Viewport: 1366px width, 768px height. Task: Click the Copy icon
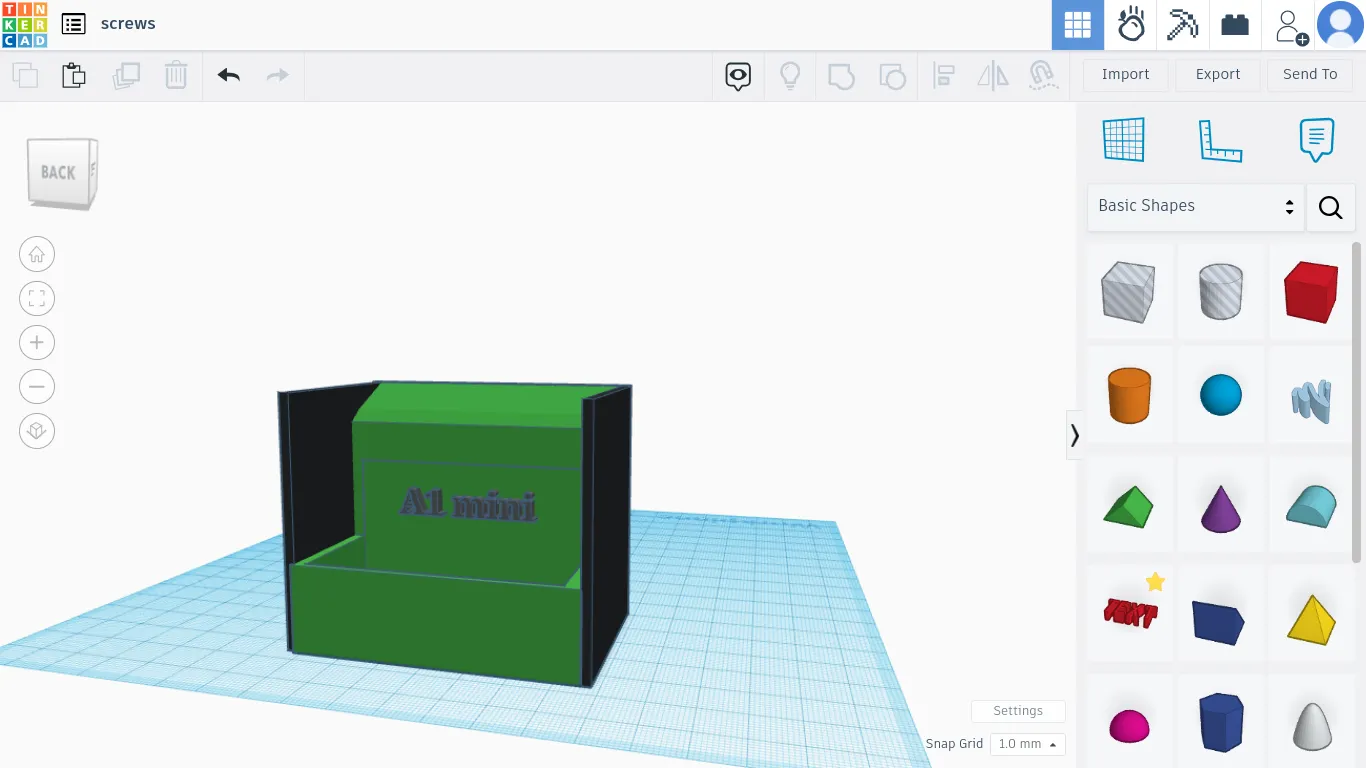pos(25,75)
